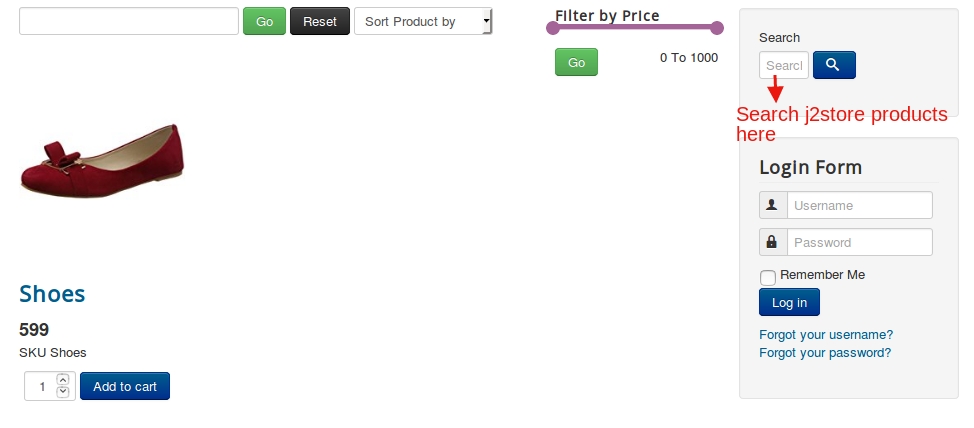Click the right handle of the price slider
The width and height of the screenshot is (974, 428).
(717, 27)
